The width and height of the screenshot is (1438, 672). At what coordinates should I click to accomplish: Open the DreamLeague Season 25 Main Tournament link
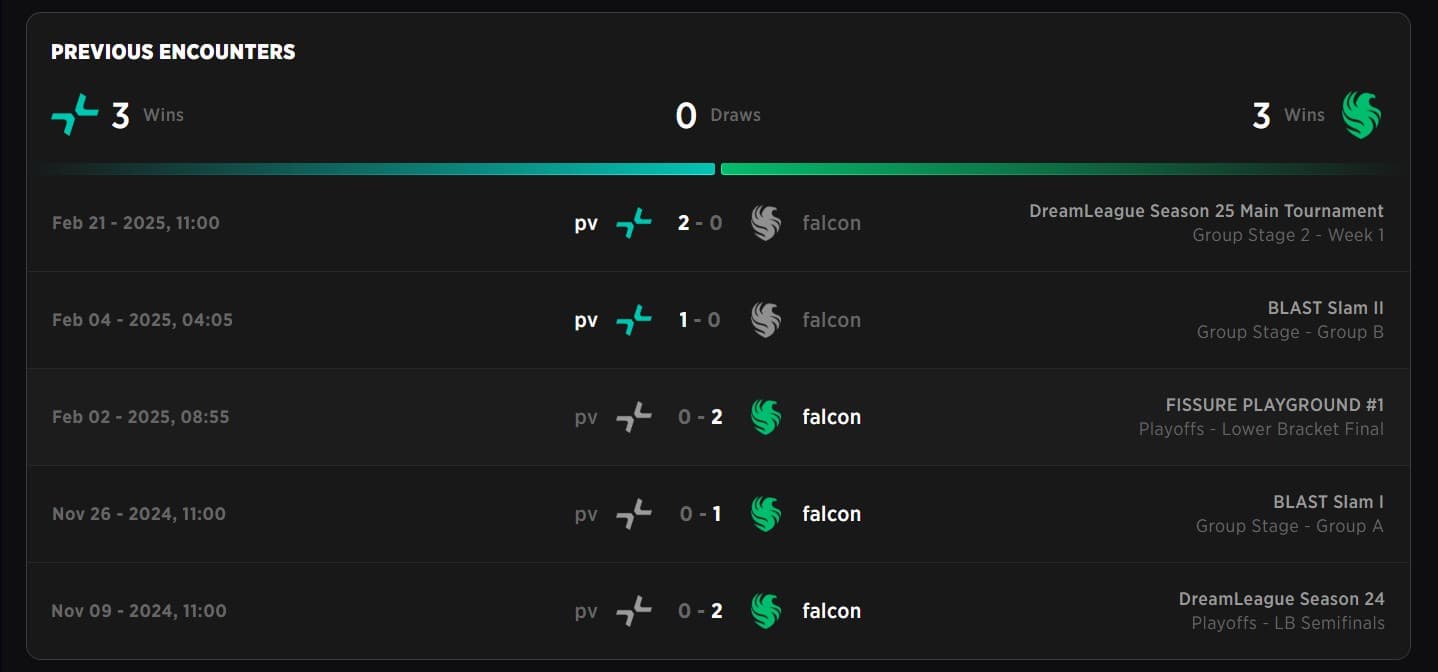tap(1206, 211)
